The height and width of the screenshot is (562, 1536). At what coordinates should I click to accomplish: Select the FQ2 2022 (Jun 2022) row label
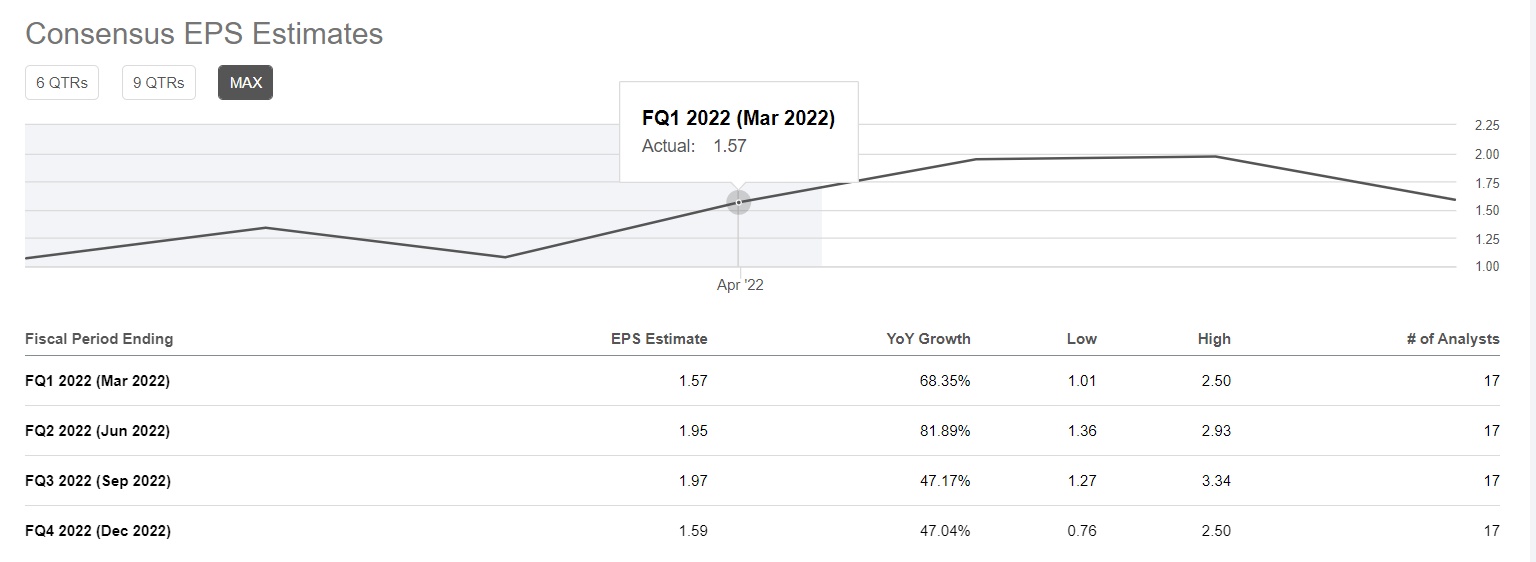[x=97, y=431]
